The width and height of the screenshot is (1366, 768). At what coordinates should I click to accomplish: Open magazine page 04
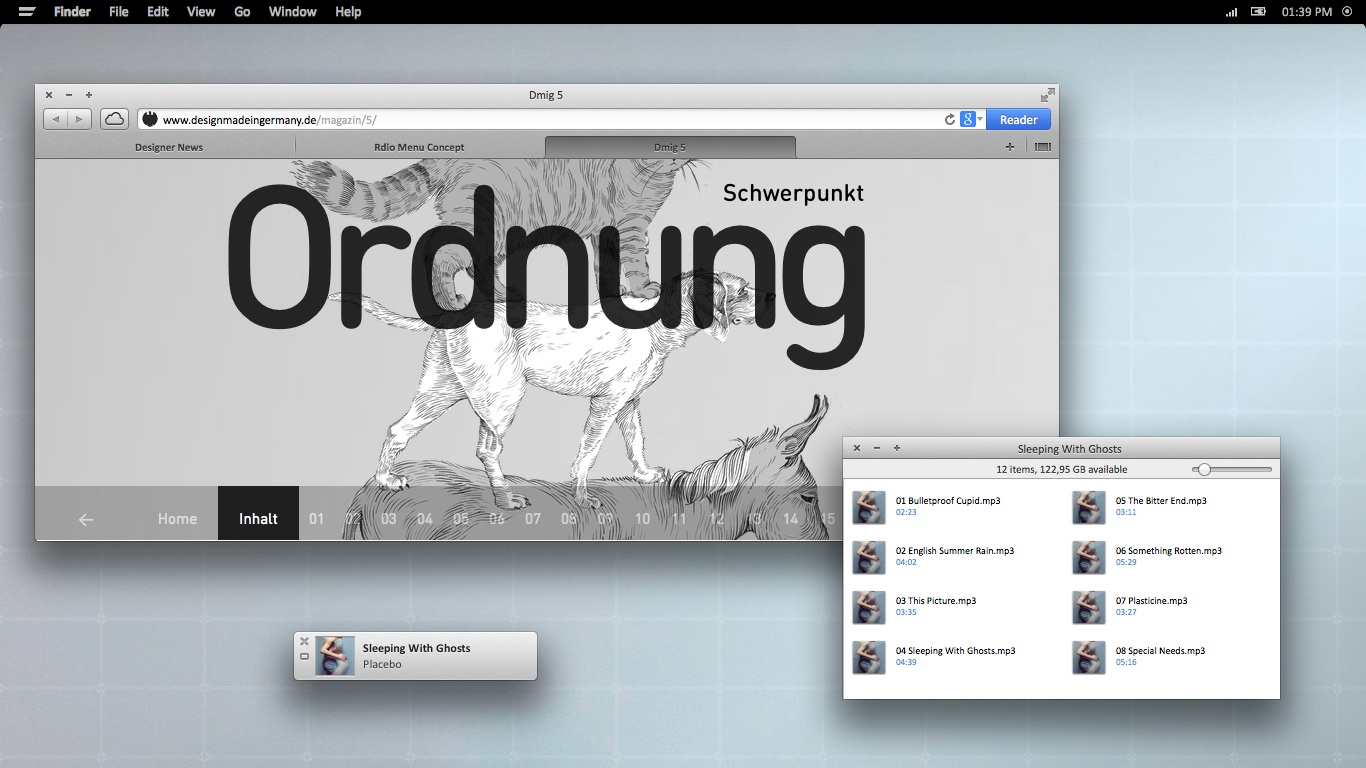(425, 519)
